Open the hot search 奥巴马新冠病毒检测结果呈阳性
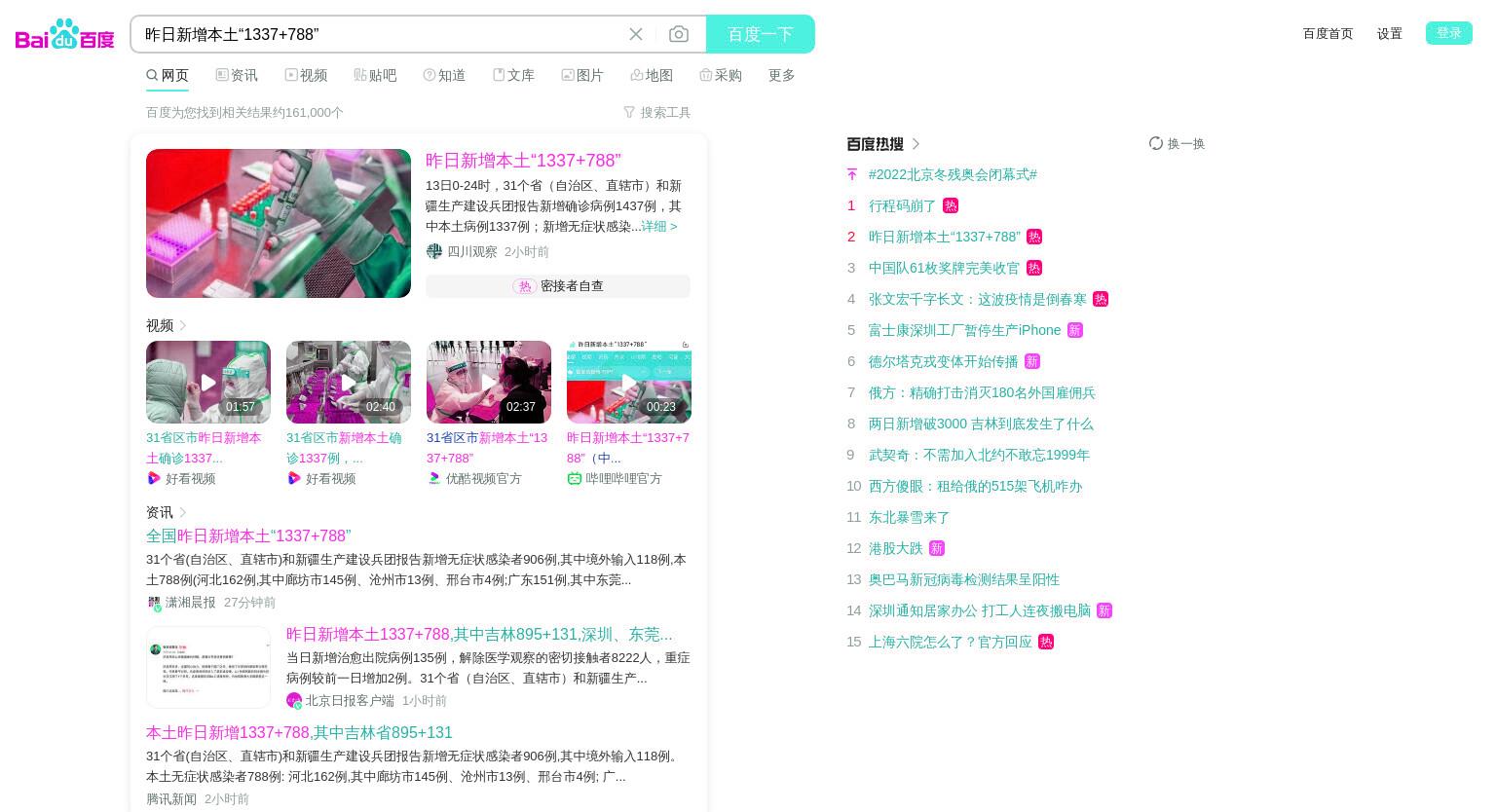Viewport: 1496px width, 812px height. (x=964, y=579)
